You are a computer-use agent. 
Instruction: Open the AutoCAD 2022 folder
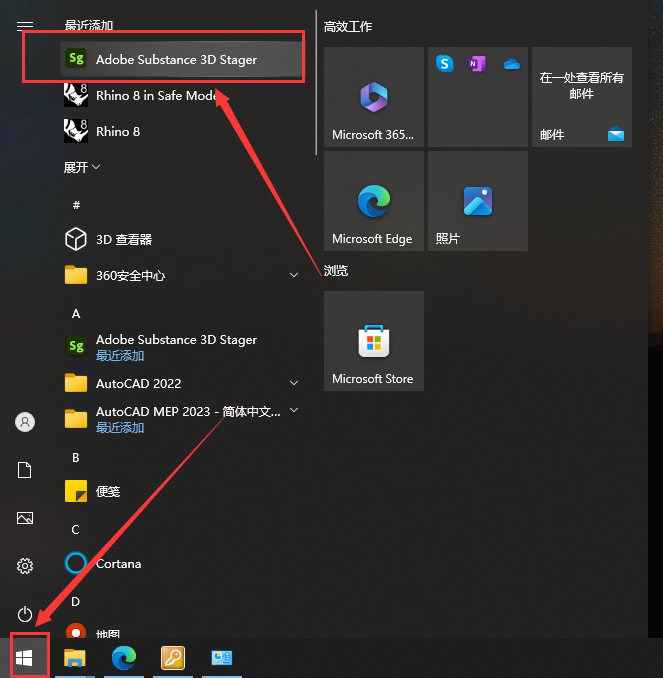pyautogui.click(x=181, y=383)
